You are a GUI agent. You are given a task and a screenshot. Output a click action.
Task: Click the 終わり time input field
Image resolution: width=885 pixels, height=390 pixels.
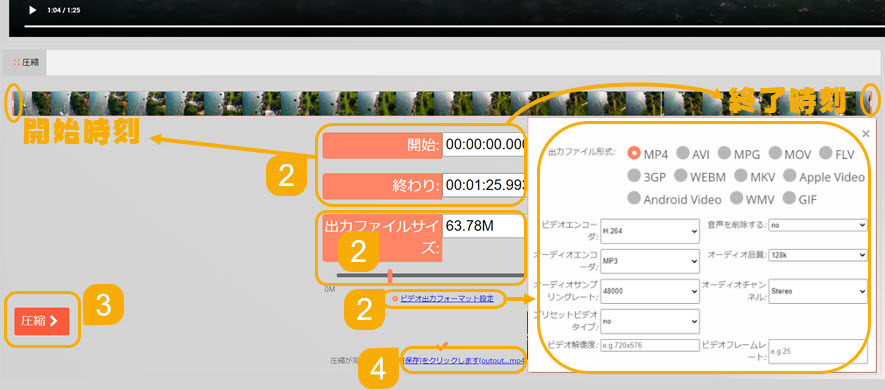point(484,185)
